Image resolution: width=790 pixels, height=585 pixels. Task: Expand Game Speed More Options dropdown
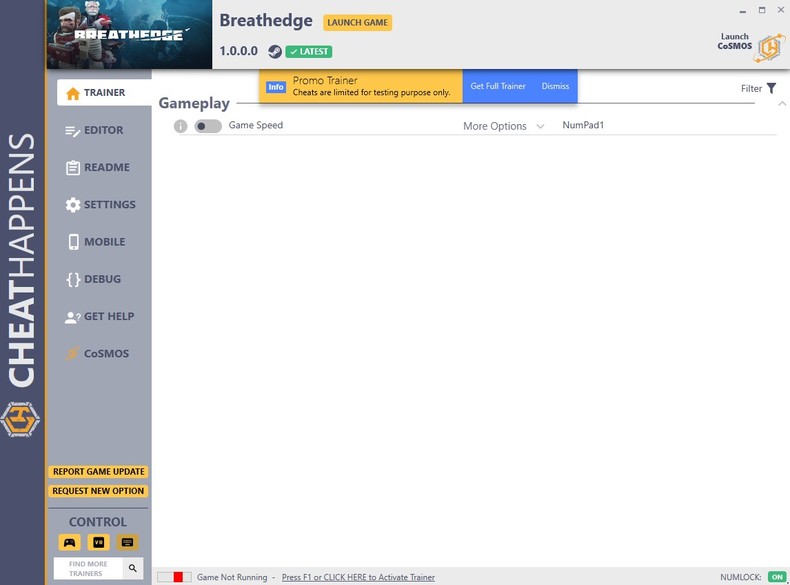(504, 126)
